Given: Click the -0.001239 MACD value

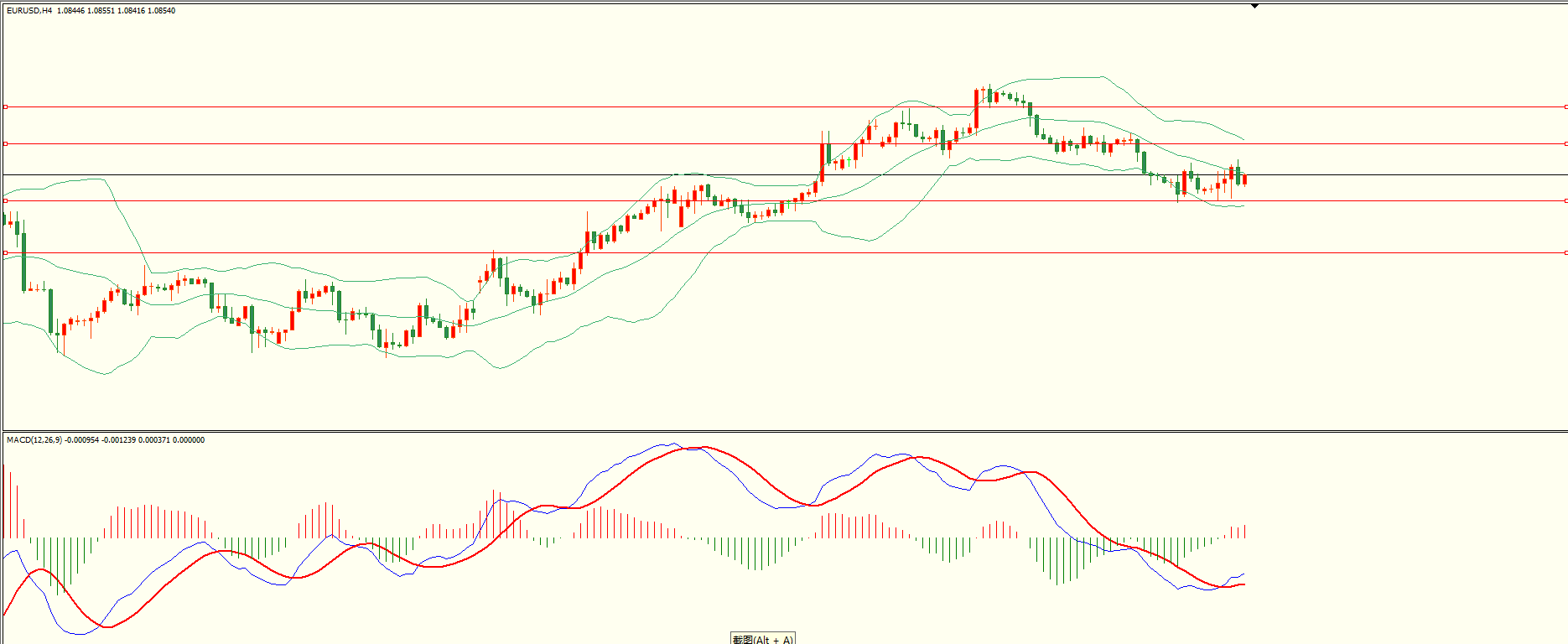Looking at the screenshot, I should tap(118, 440).
